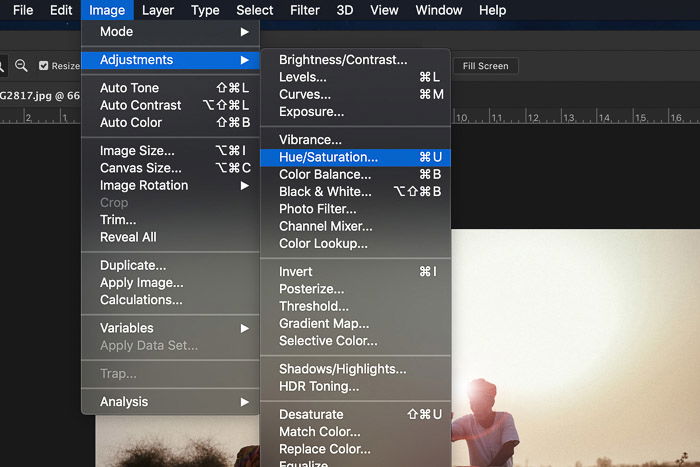Screen dimensions: 700x467
Task: Click the horizontal ruler at mark 12
Action: (x=533, y=117)
